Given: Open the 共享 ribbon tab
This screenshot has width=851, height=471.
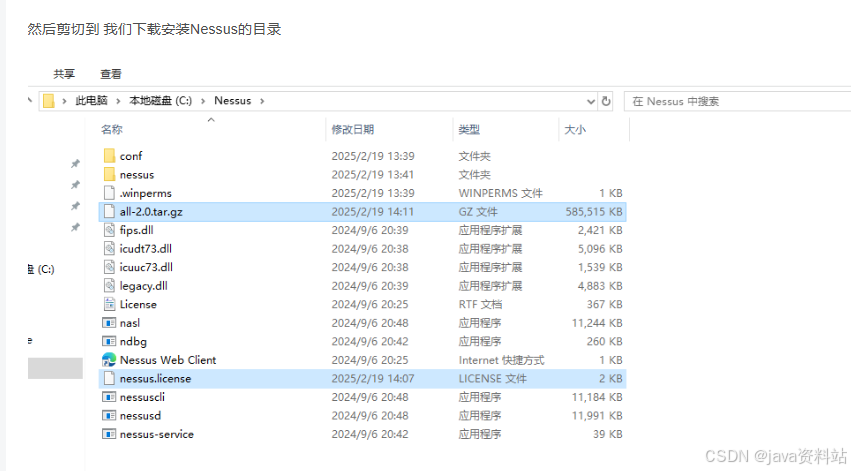Looking at the screenshot, I should coord(64,74).
